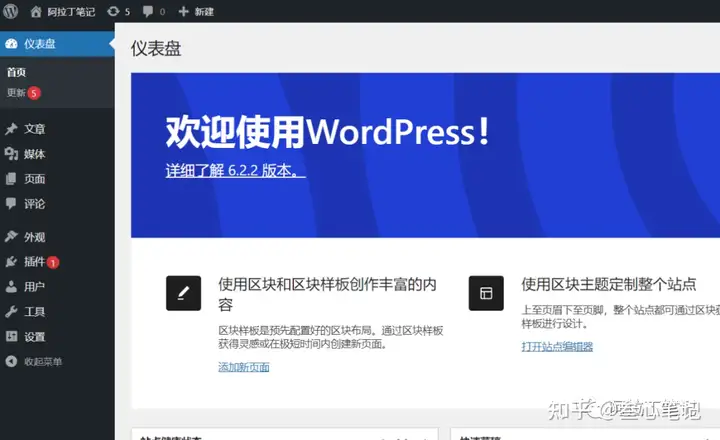The image size is (720, 440).
Task: Click the 欢迎使用WordPress! banner heading
Action: pos(328,132)
